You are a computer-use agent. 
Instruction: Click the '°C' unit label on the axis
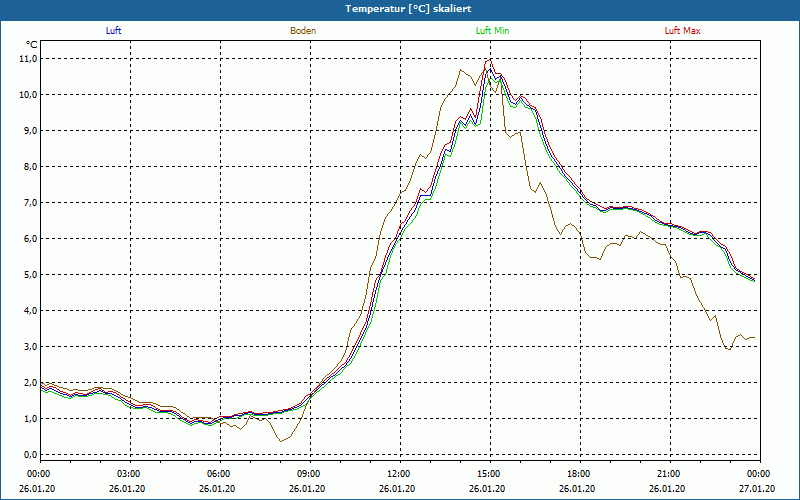(x=32, y=45)
